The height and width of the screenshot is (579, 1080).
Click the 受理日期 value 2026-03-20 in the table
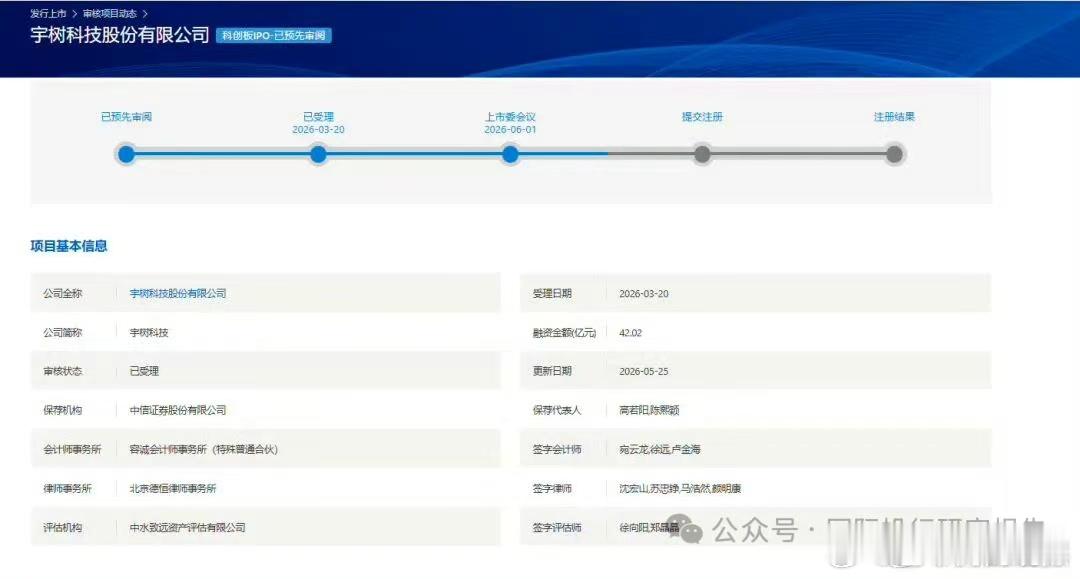644,293
